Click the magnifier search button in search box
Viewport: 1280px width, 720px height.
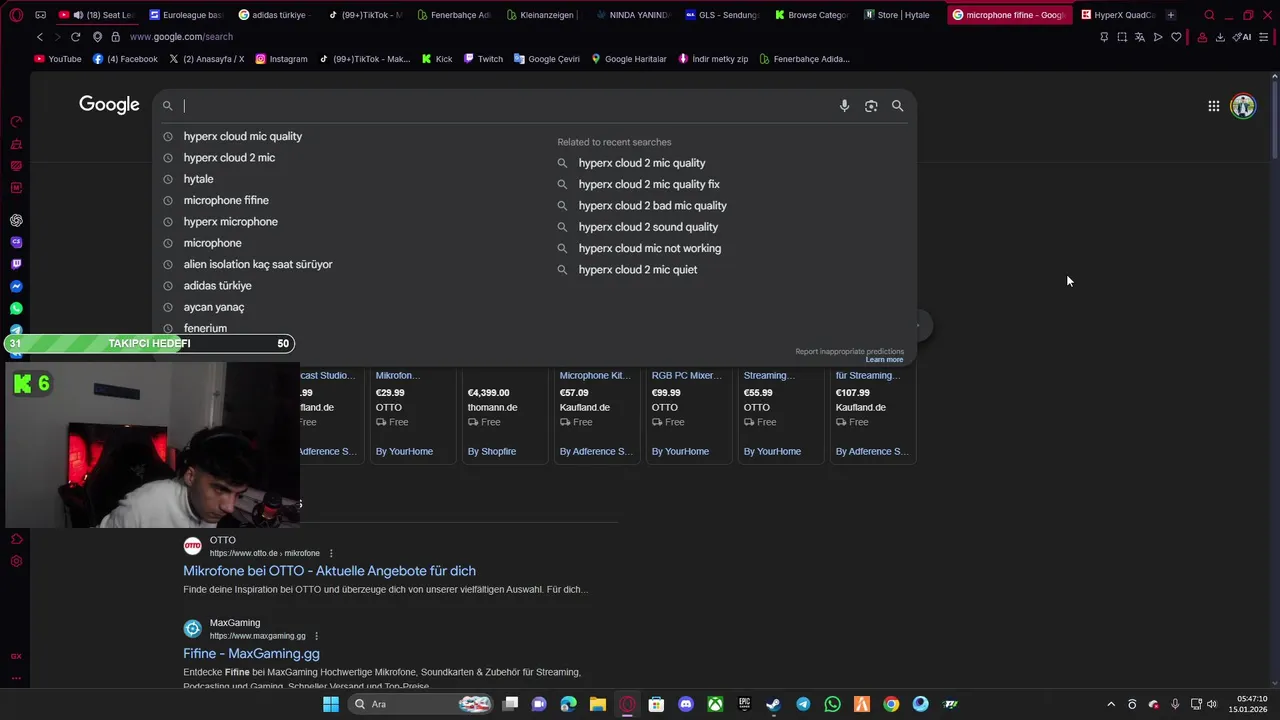[x=897, y=106]
